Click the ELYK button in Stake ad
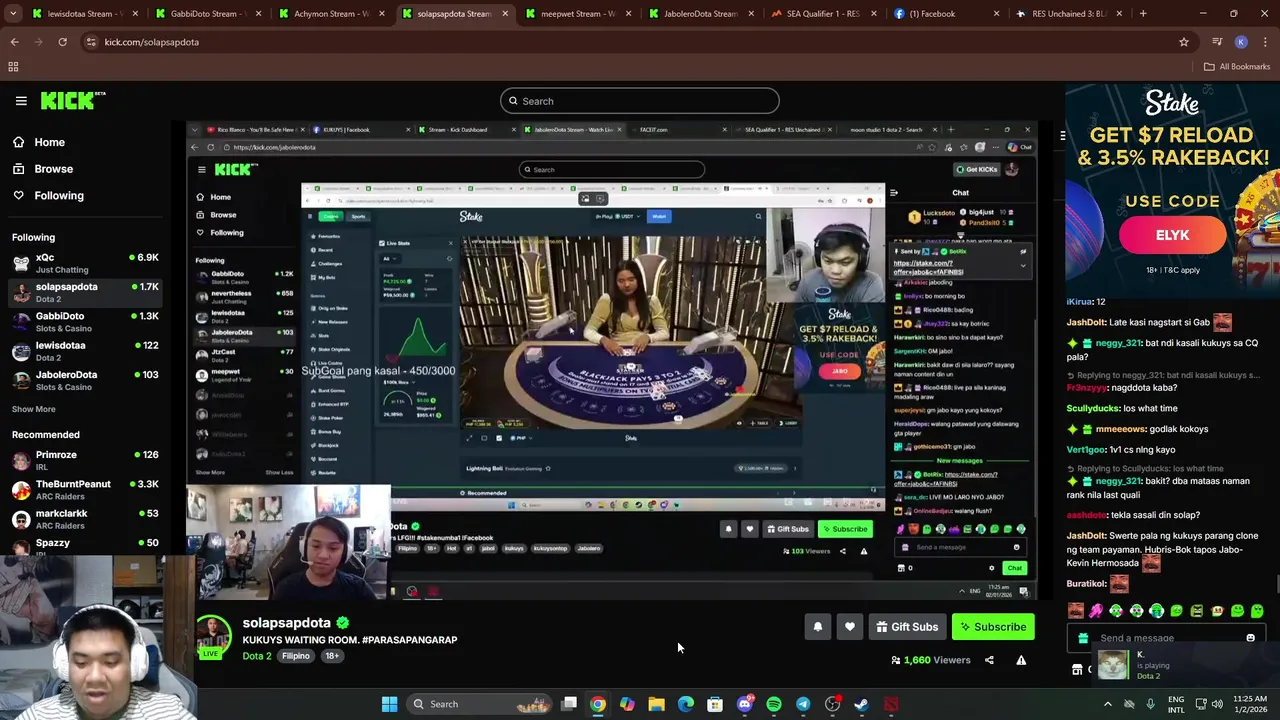The image size is (1280, 720). point(1172,235)
